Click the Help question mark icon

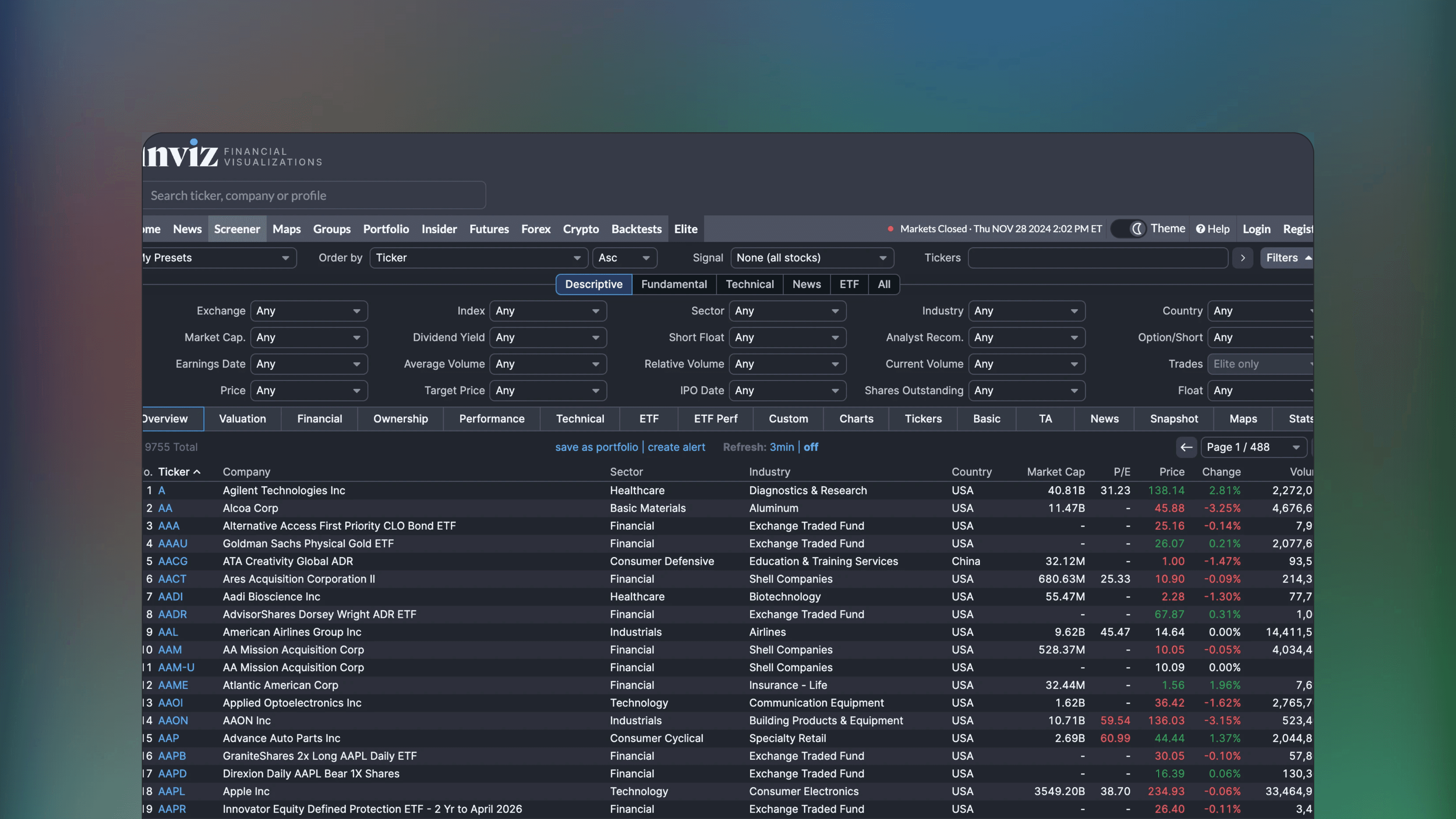coord(1201,229)
